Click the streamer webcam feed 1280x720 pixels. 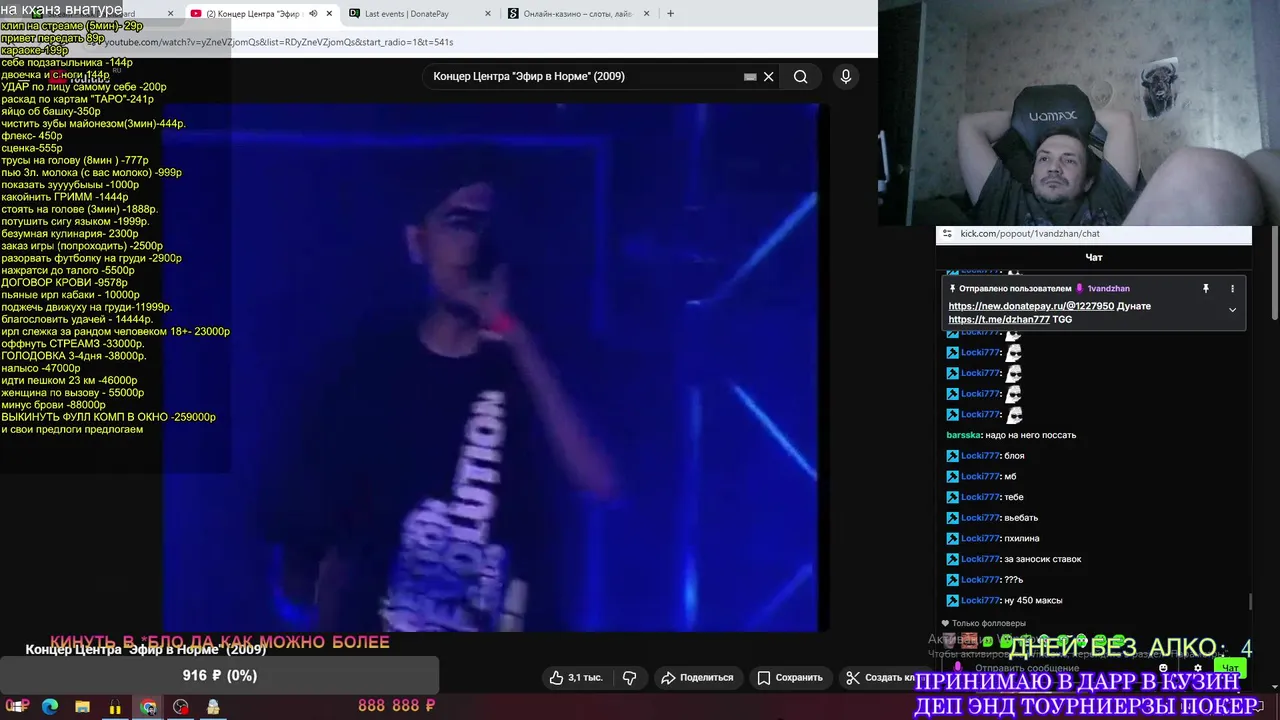(1079, 112)
